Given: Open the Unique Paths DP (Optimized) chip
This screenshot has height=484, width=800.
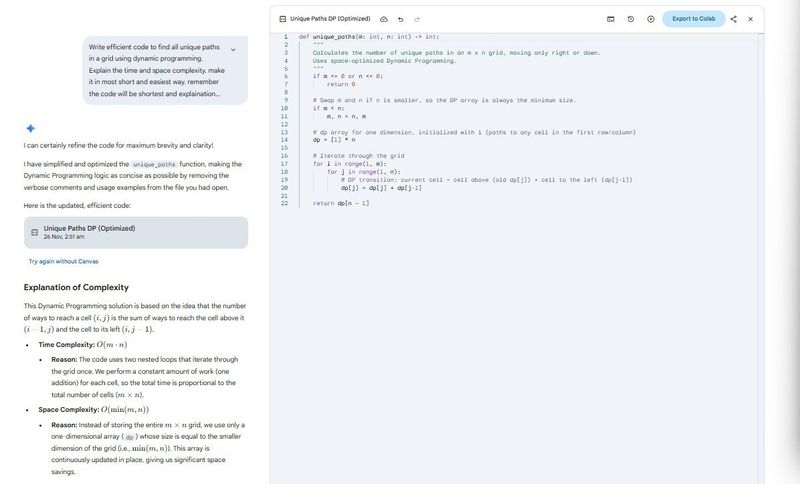Looking at the screenshot, I should tap(136, 233).
